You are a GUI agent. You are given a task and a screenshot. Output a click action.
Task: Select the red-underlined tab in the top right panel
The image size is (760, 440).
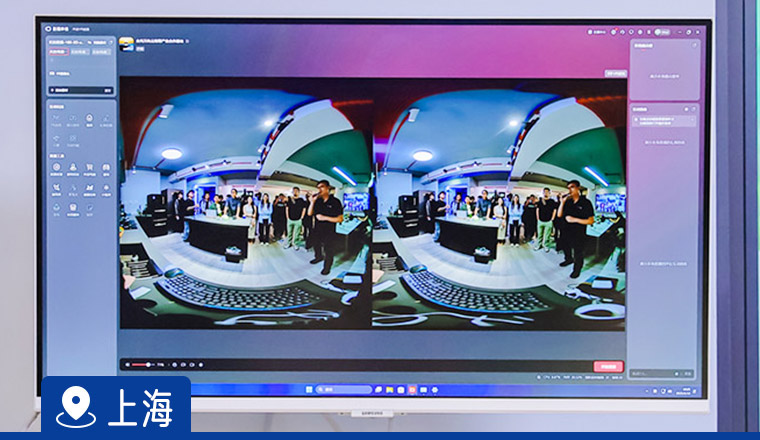(x=643, y=46)
